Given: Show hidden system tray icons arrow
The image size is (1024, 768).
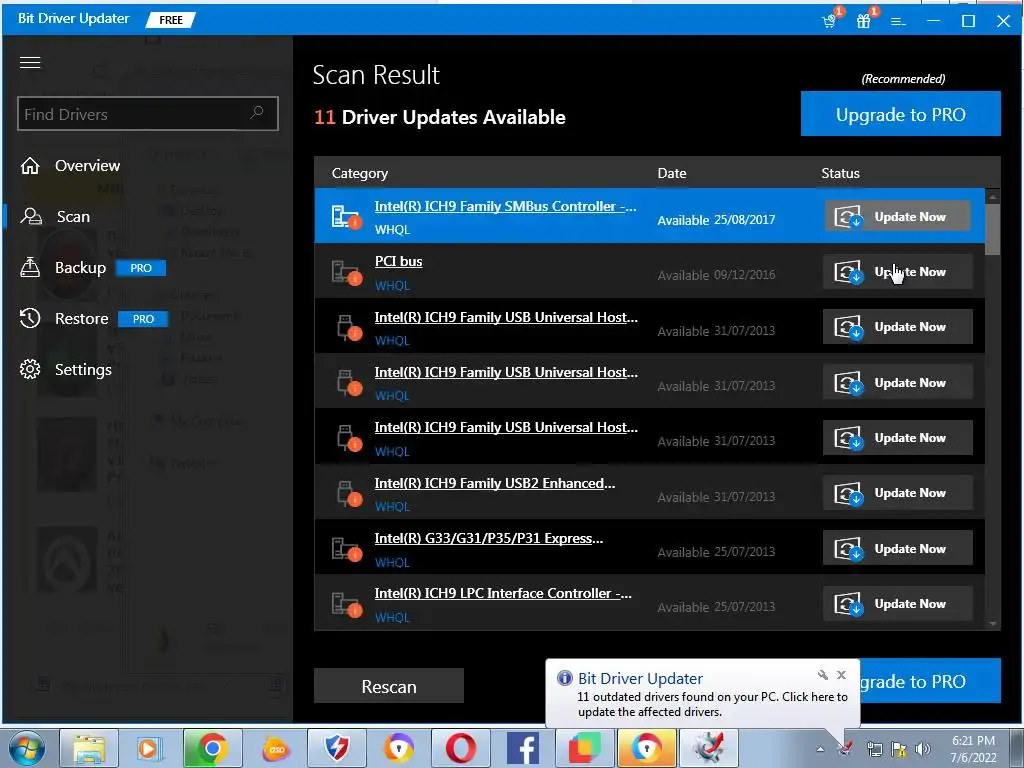Looking at the screenshot, I should [820, 749].
